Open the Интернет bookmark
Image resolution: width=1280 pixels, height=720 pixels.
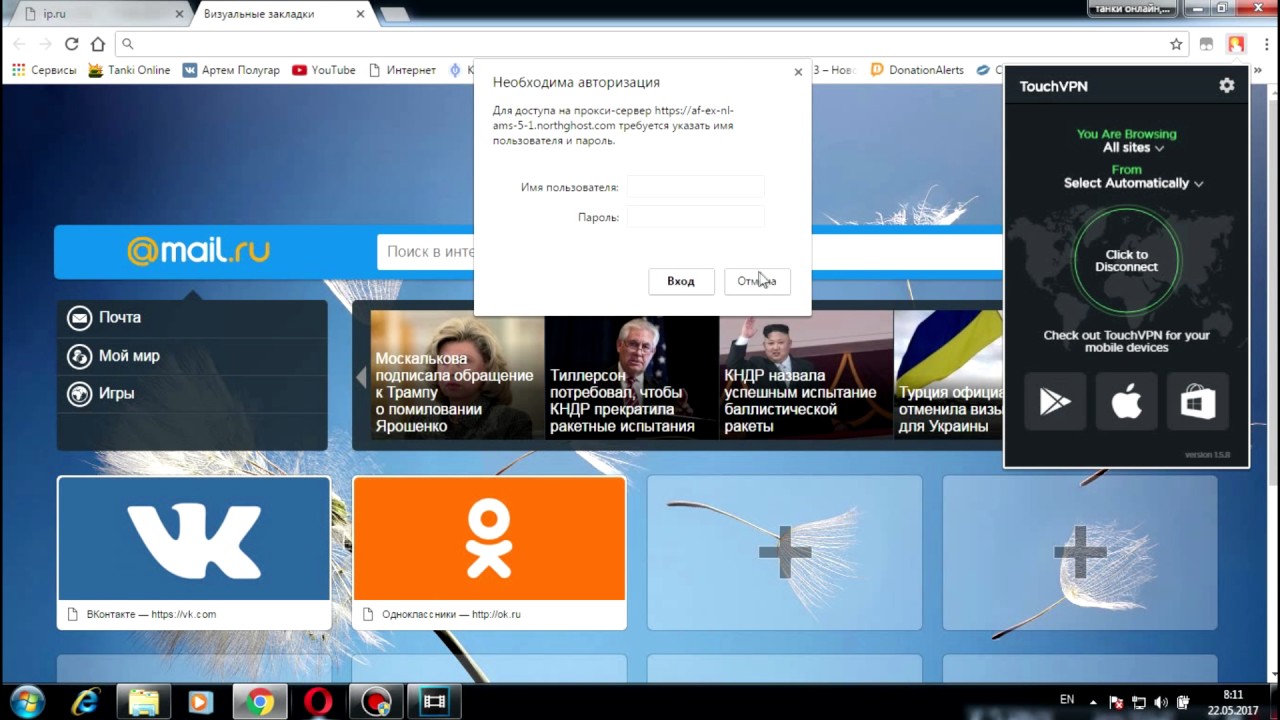coord(402,70)
